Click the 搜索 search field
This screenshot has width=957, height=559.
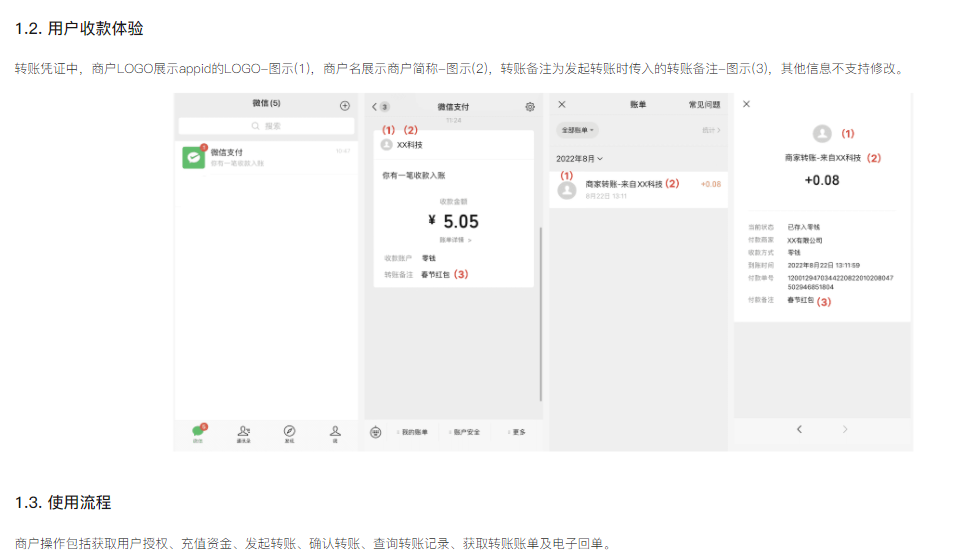point(266,127)
